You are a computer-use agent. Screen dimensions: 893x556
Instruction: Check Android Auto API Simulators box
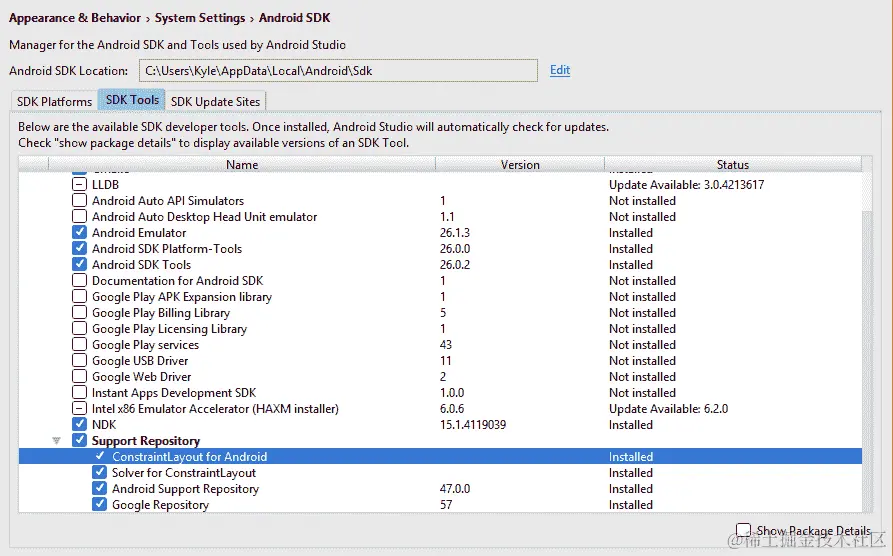[79, 201]
